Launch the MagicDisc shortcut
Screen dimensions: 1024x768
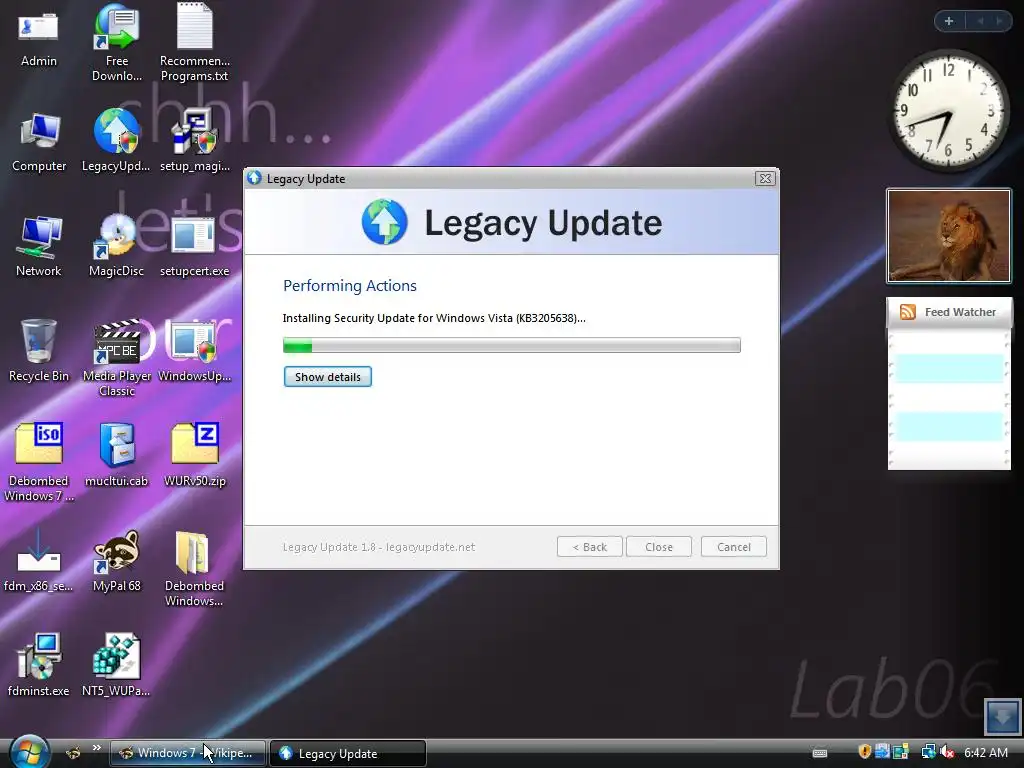click(116, 246)
